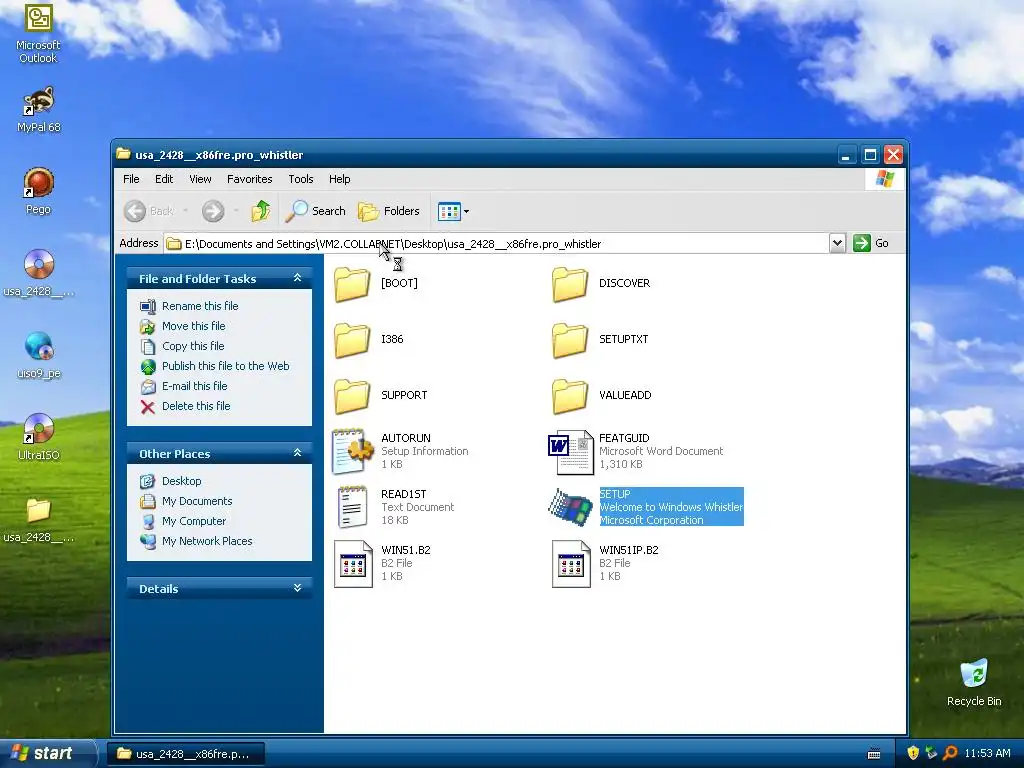This screenshot has width=1024, height=768.
Task: Click Move this file
Action: coord(193,326)
